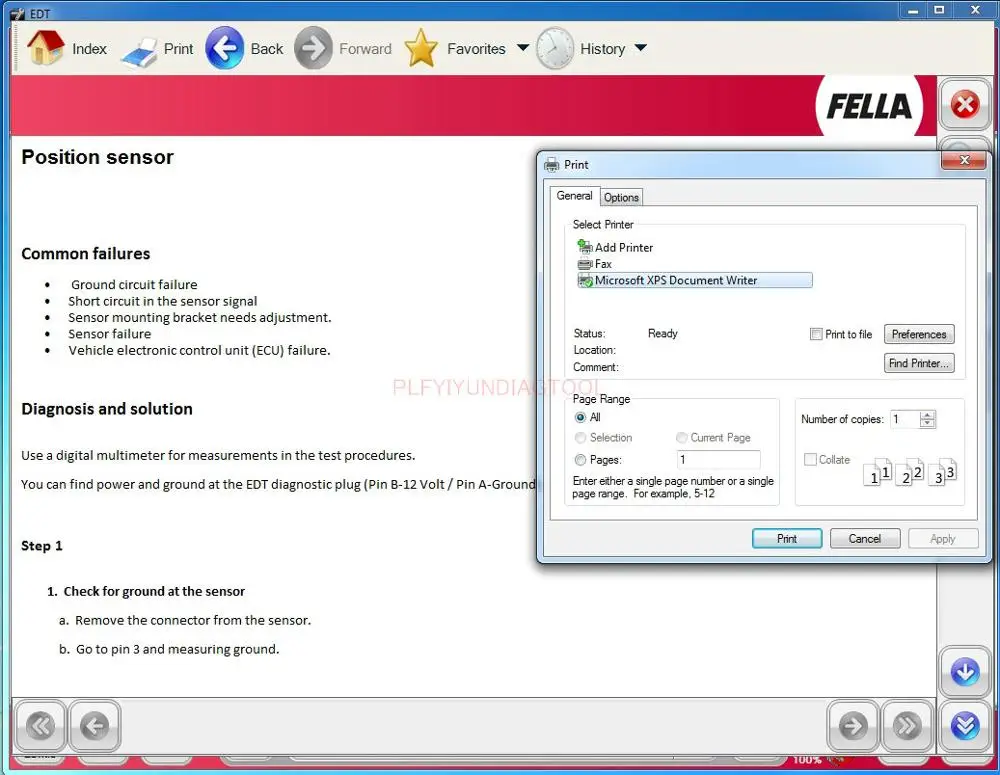This screenshot has width=1000, height=775.
Task: Select Add Printer in printer list
Action: (615, 247)
